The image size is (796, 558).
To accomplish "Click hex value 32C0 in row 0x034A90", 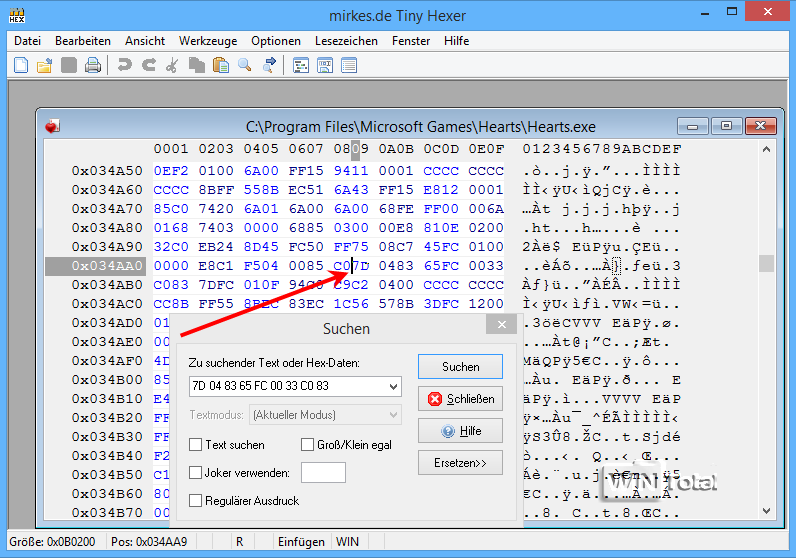I will click(x=171, y=247).
